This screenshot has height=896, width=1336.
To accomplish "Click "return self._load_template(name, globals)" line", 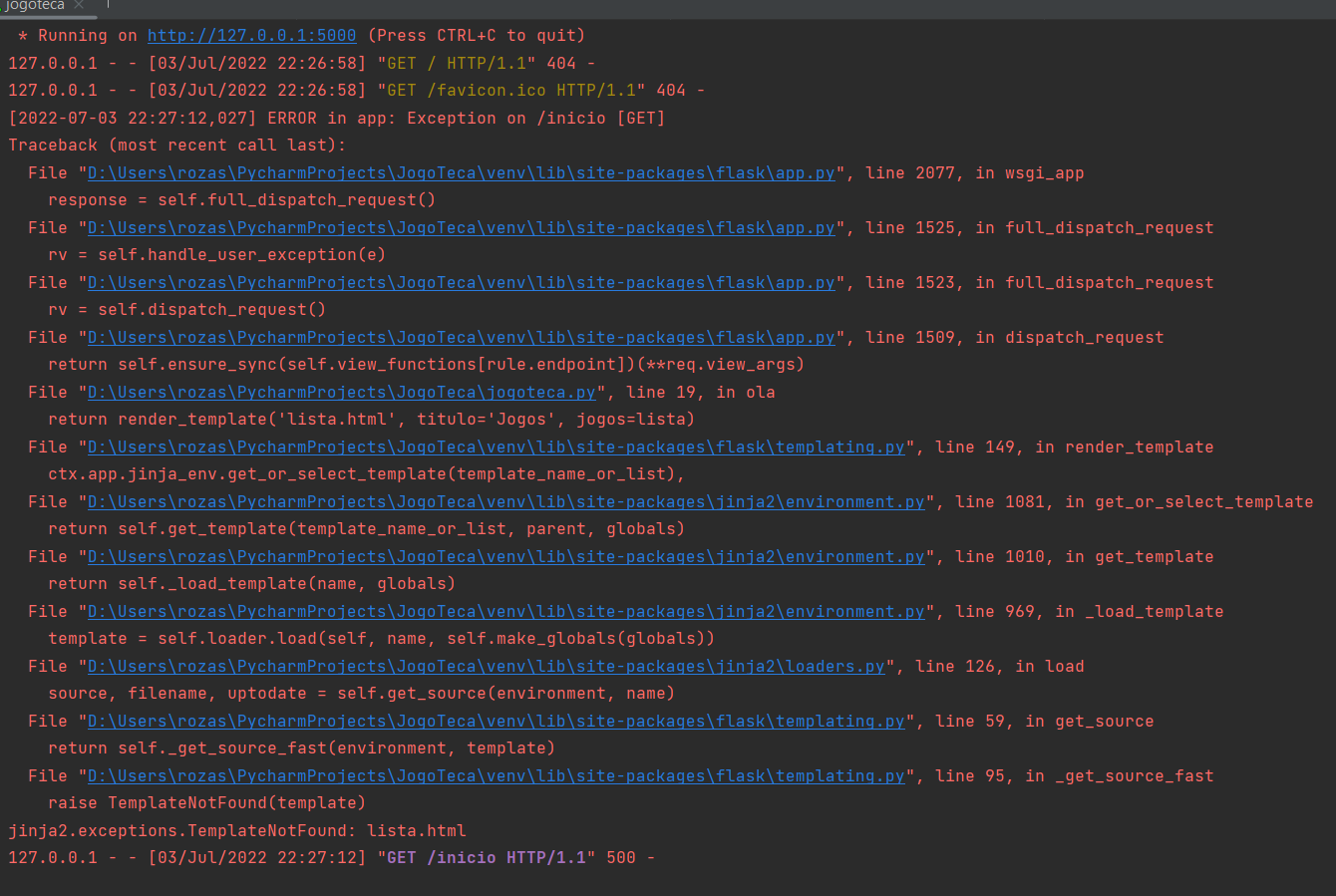I will point(252,584).
